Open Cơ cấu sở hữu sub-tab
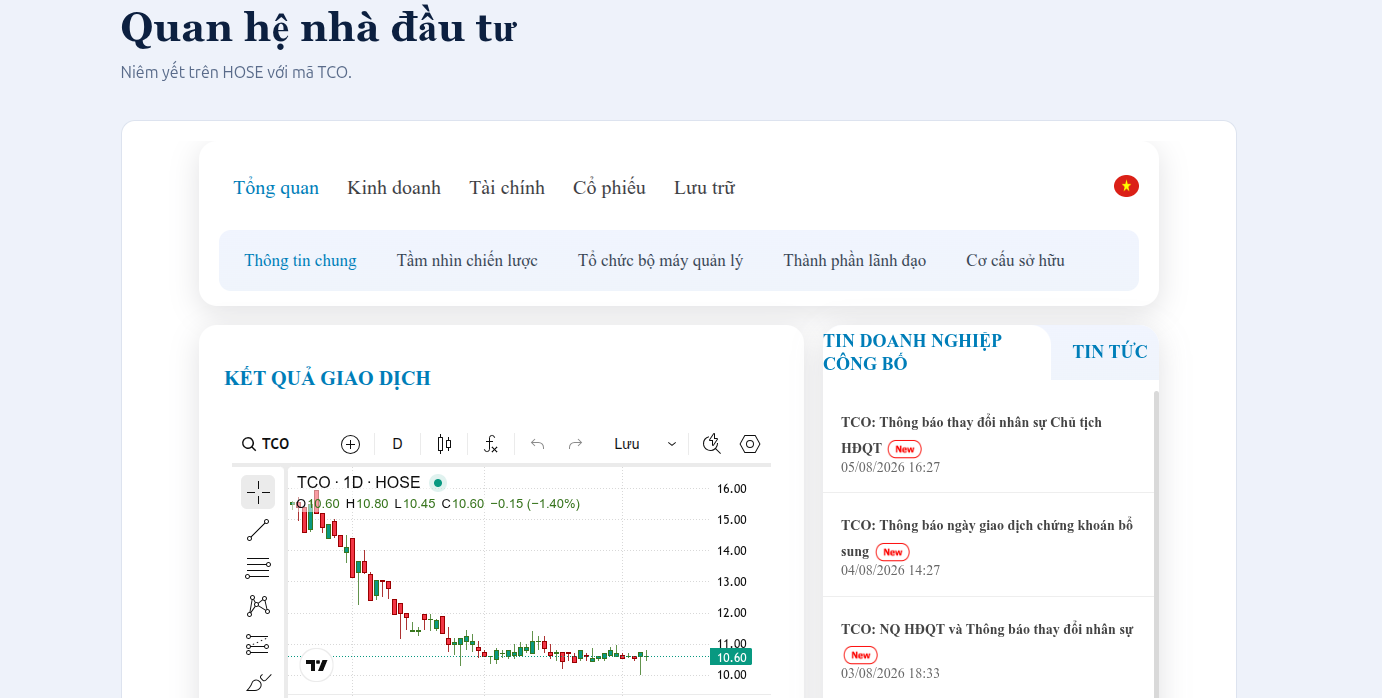The image size is (1382, 698). (x=1015, y=261)
